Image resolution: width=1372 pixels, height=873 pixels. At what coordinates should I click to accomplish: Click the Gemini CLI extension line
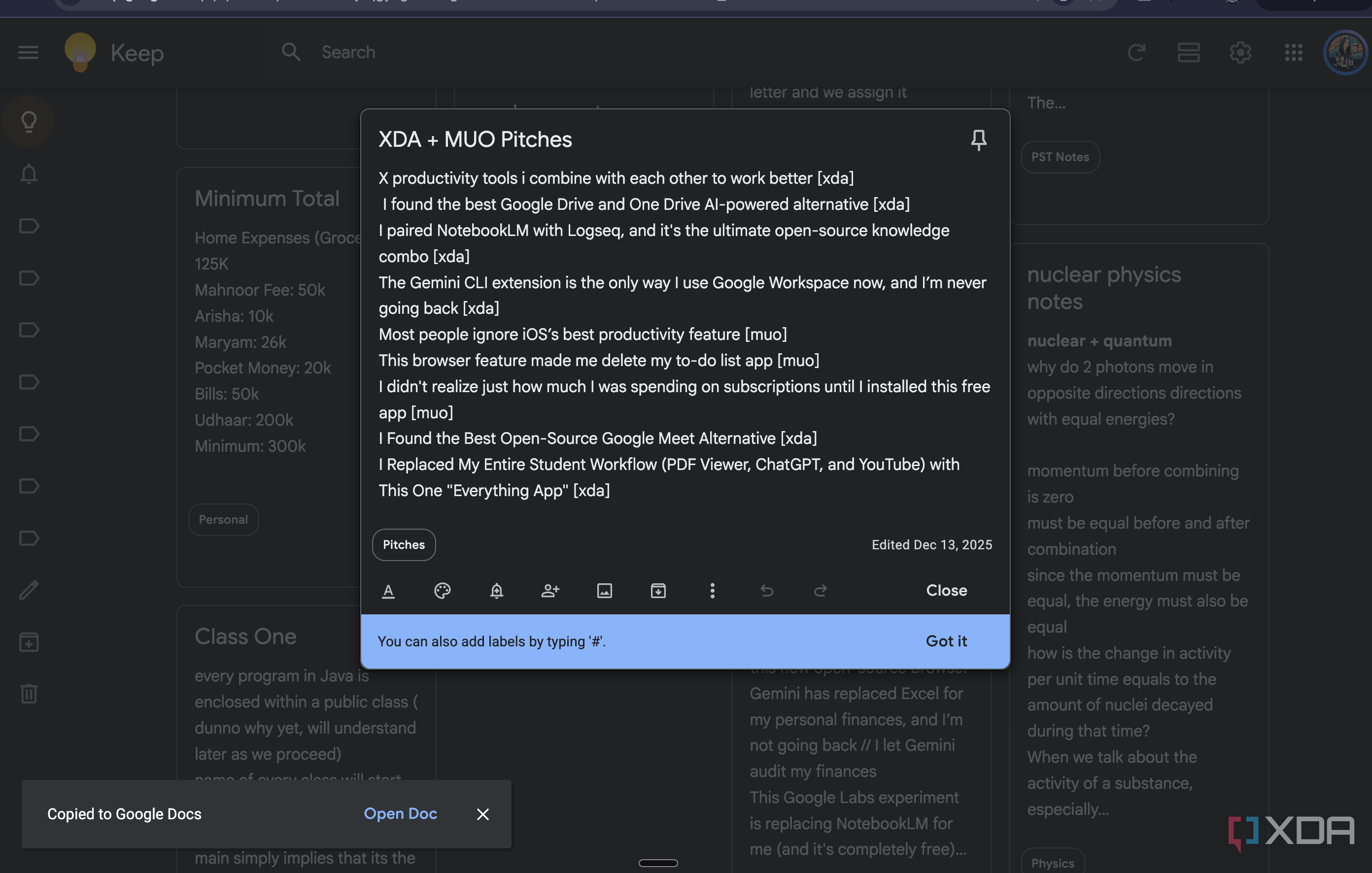tap(682, 295)
